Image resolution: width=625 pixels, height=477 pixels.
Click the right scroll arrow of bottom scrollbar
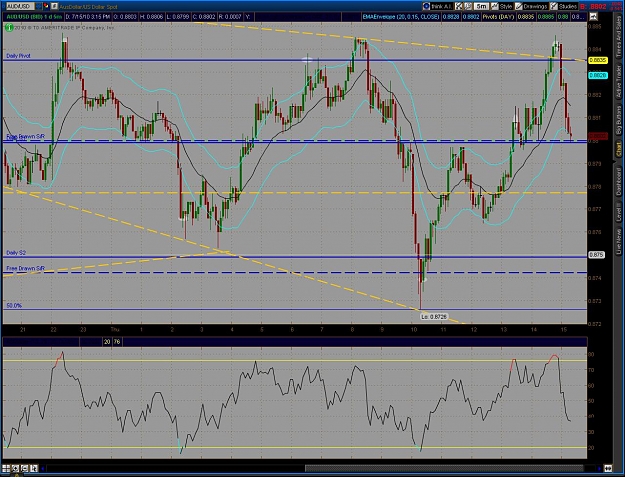599,468
